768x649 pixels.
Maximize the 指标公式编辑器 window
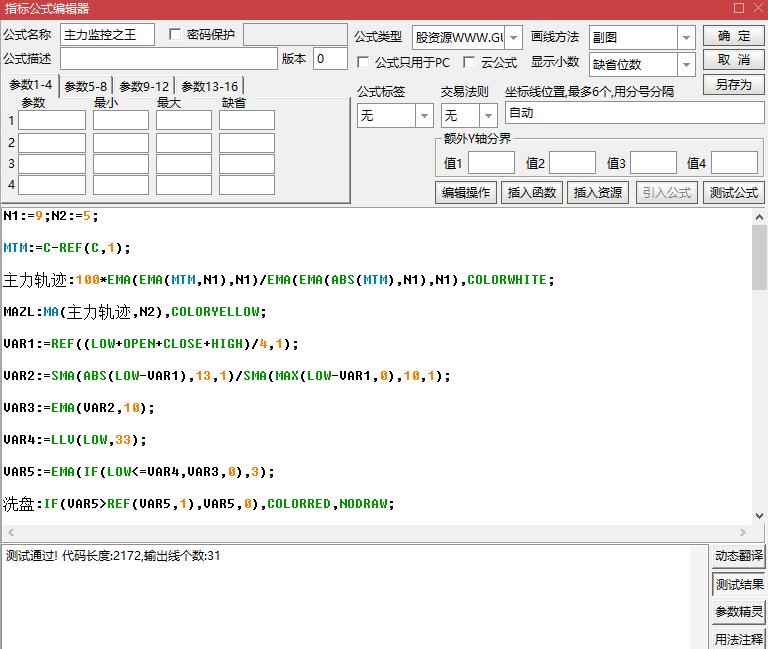pyautogui.click(x=739, y=8)
